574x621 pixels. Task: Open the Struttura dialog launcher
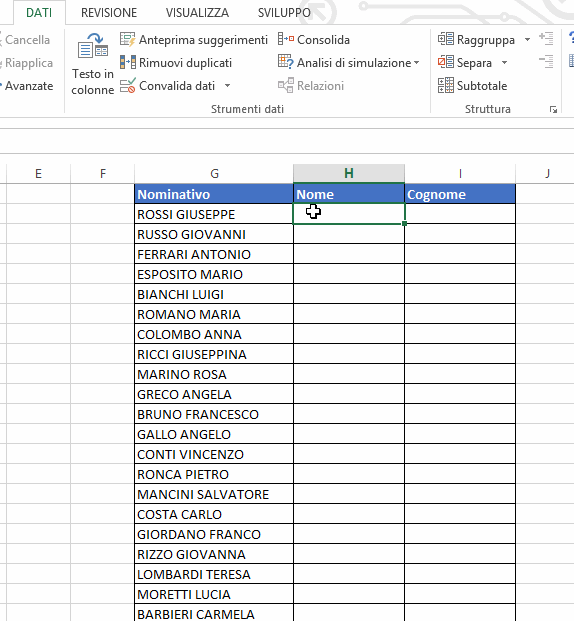(553, 110)
